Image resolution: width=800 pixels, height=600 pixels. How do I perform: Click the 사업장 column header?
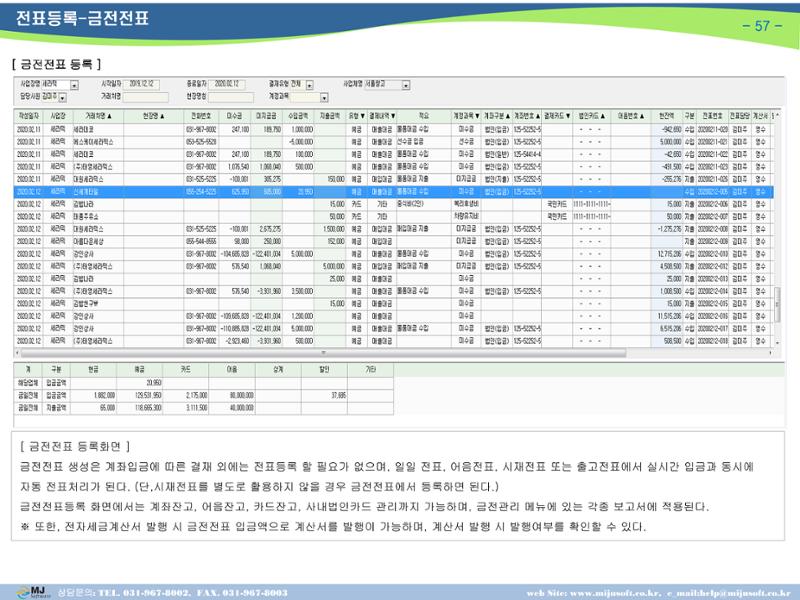click(58, 116)
